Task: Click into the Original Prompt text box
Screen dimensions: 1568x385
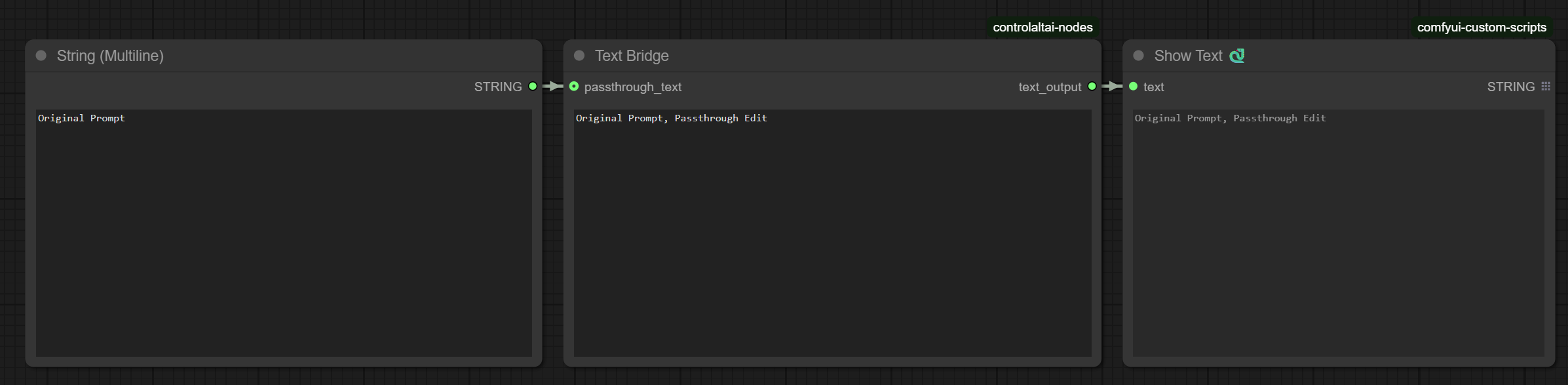Action: click(x=284, y=233)
